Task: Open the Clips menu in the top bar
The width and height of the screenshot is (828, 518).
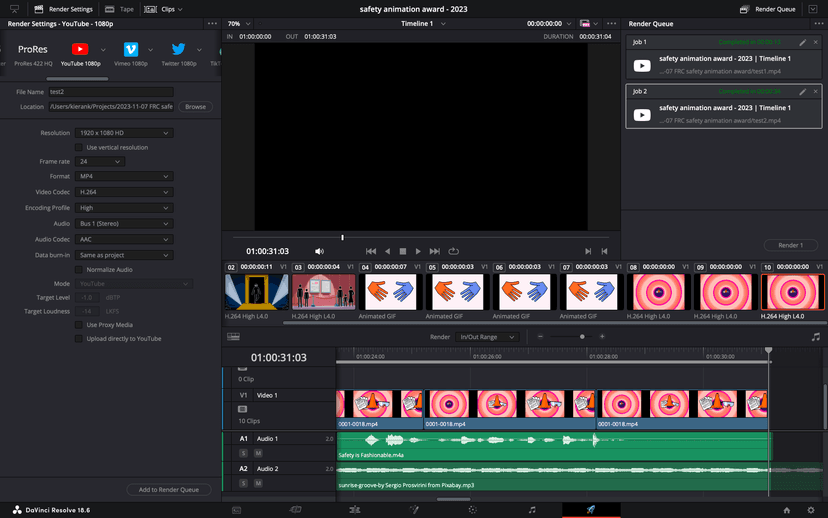Action: coord(162,8)
